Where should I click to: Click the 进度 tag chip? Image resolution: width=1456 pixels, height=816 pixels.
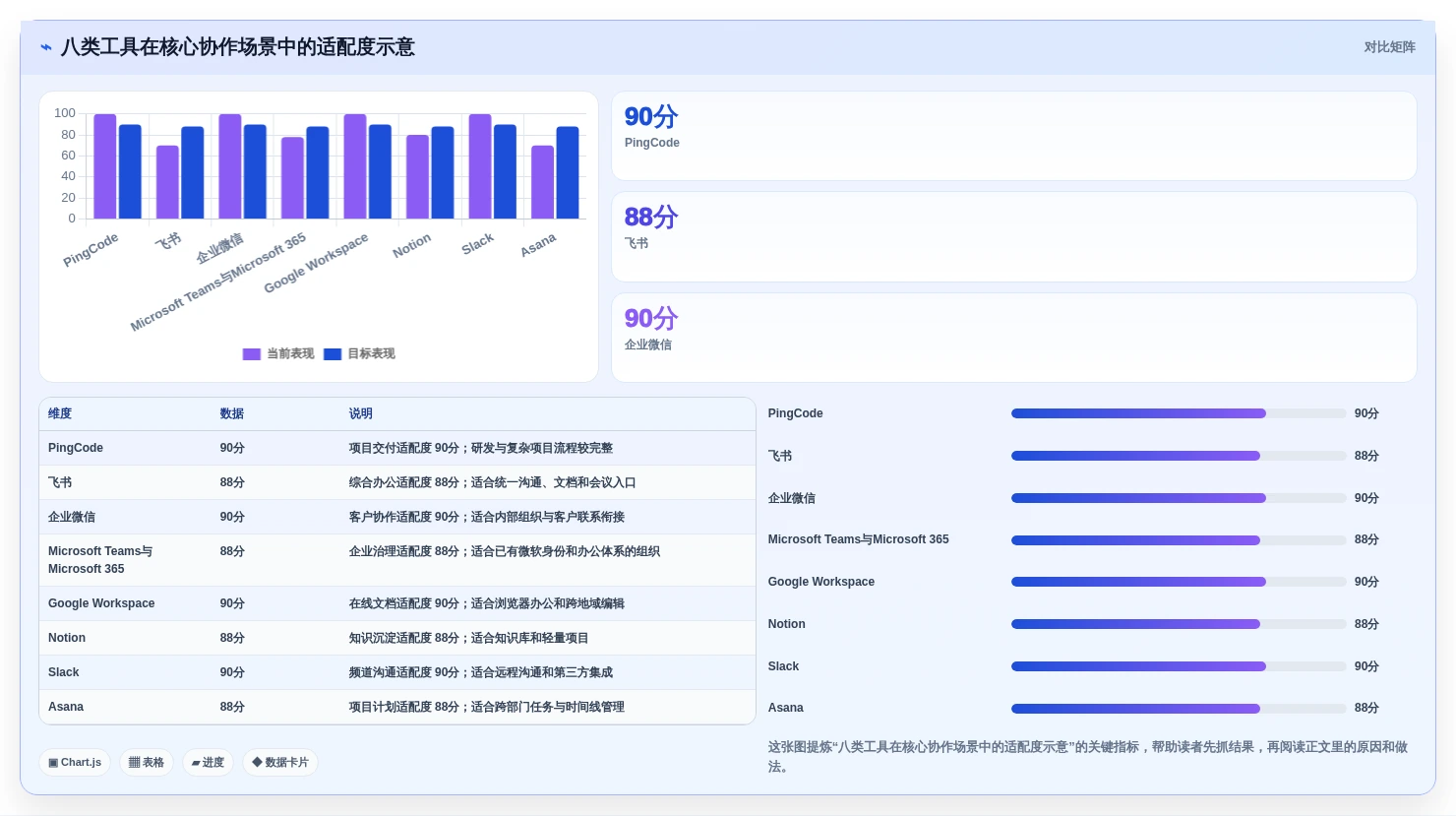pos(208,763)
